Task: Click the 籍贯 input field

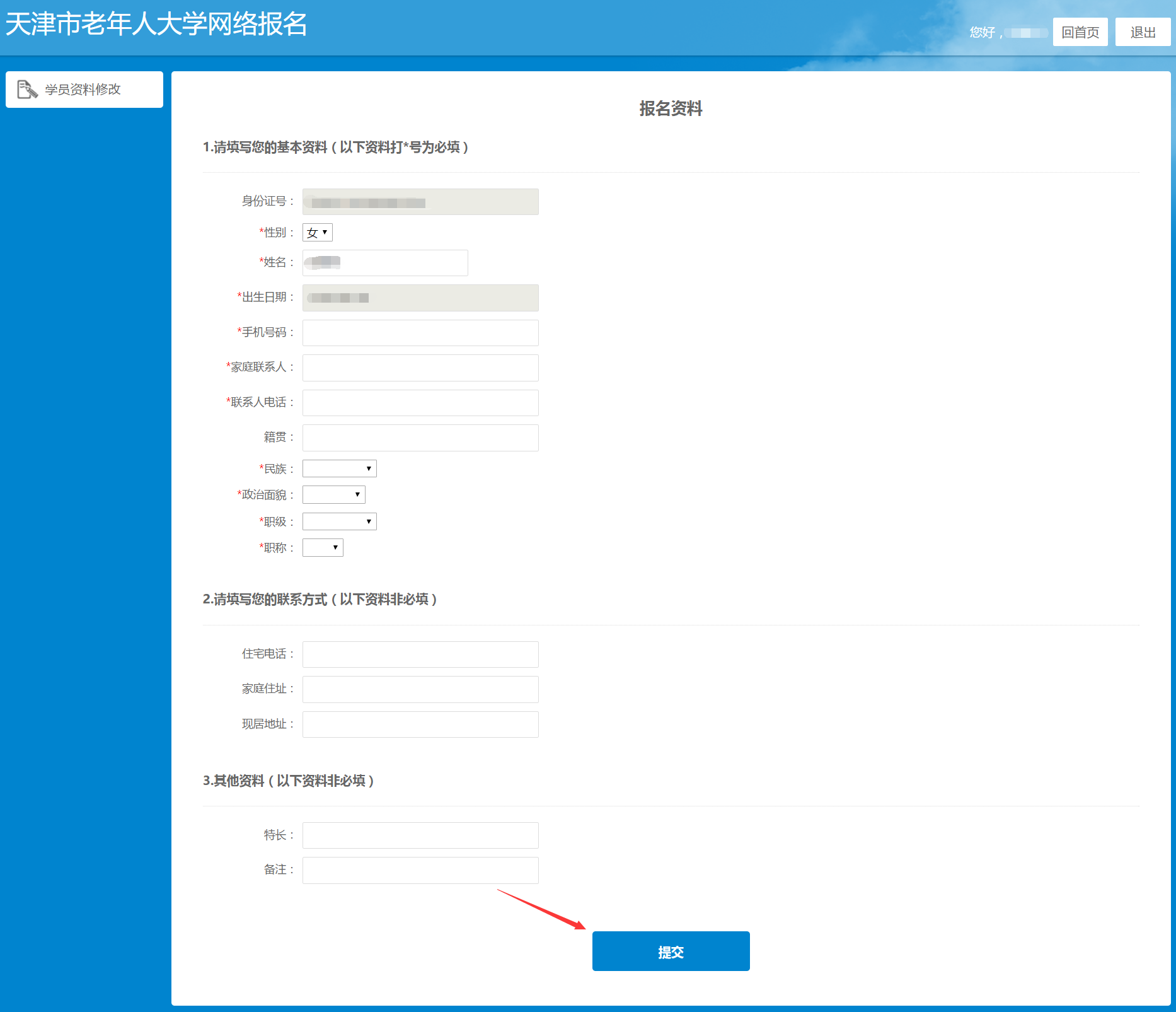Action: (420, 438)
